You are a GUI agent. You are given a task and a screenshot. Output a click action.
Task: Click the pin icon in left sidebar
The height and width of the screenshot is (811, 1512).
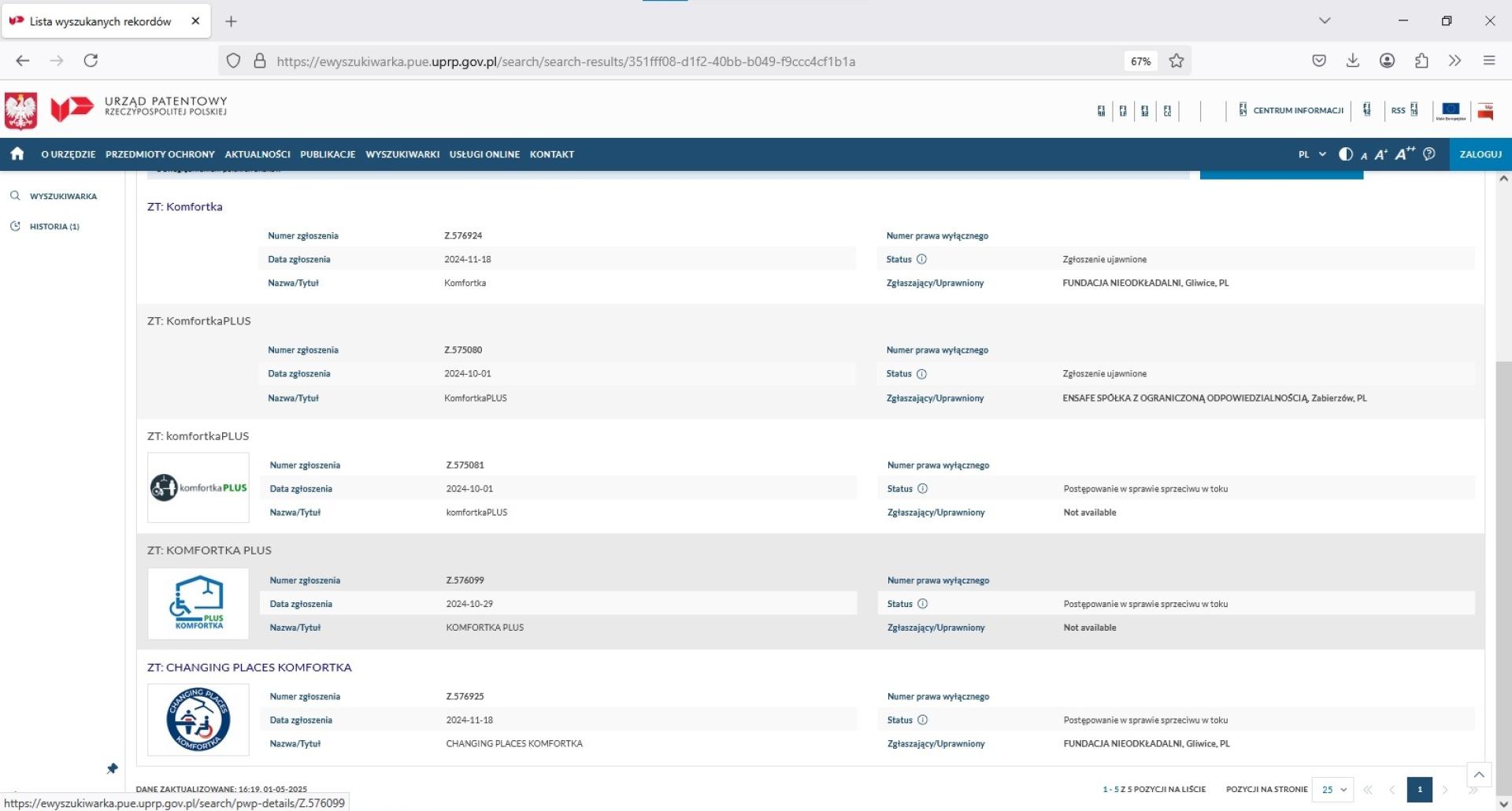[113, 768]
